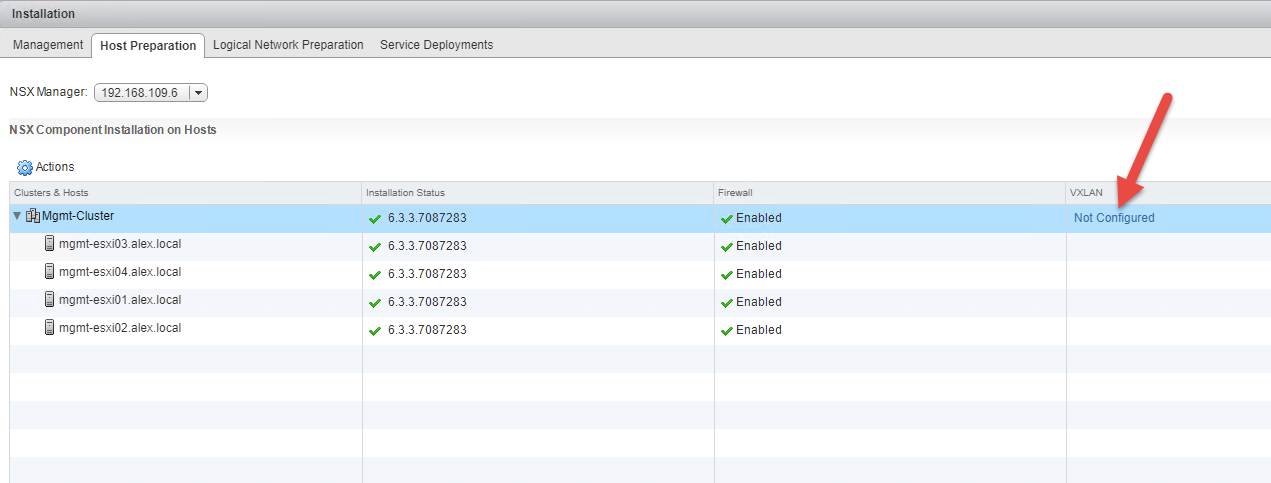
Task: Switch to the Management tab
Action: coord(48,45)
